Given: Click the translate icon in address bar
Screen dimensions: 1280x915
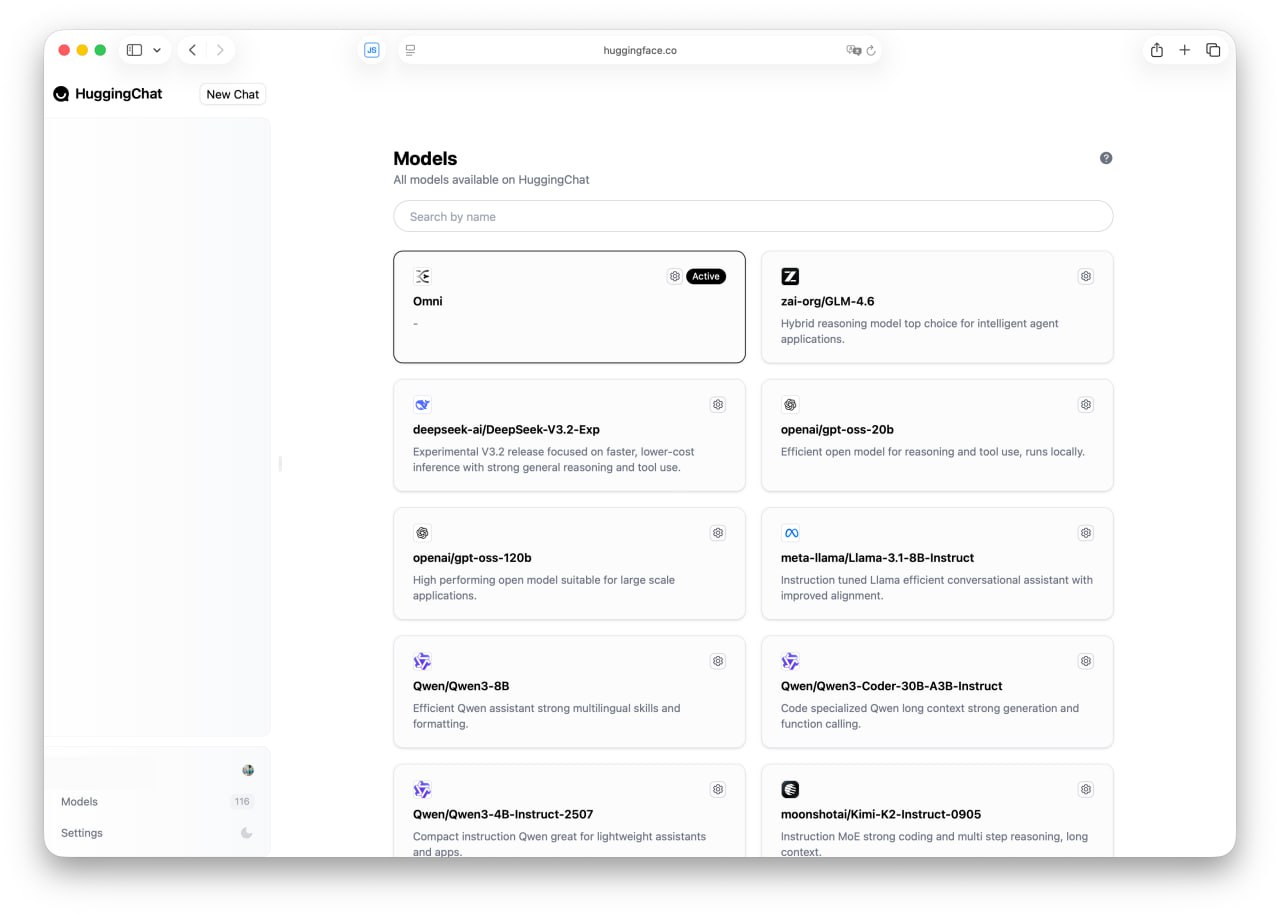Looking at the screenshot, I should (x=853, y=50).
